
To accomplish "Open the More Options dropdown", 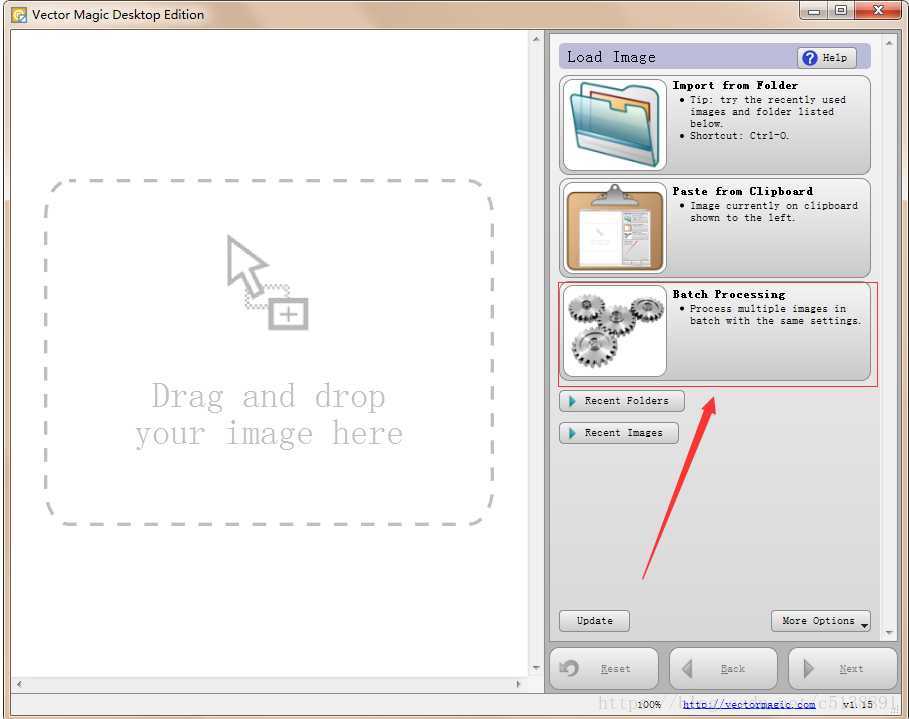I will tap(820, 620).
